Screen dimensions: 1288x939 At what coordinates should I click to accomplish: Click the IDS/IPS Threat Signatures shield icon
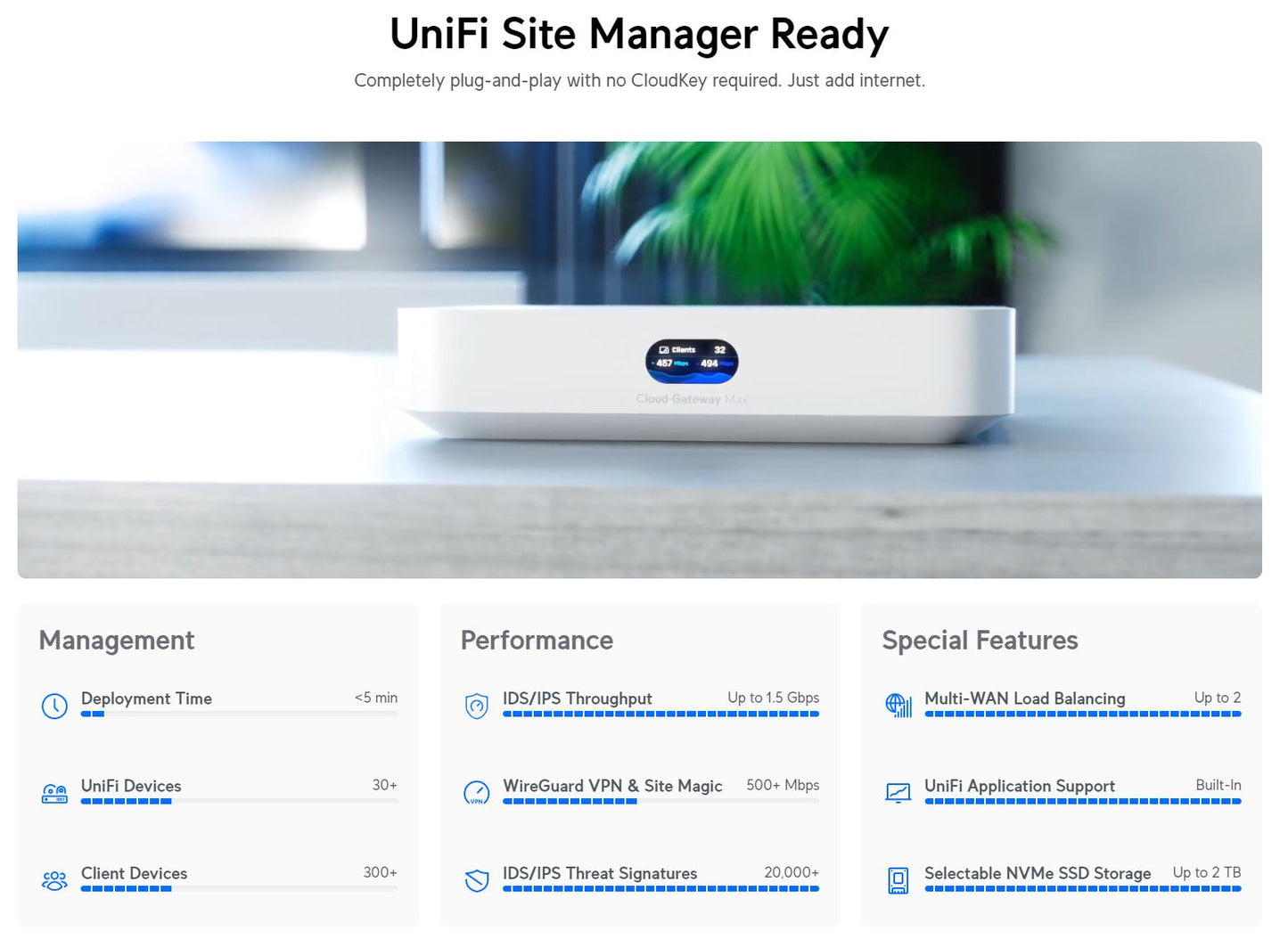click(x=477, y=881)
